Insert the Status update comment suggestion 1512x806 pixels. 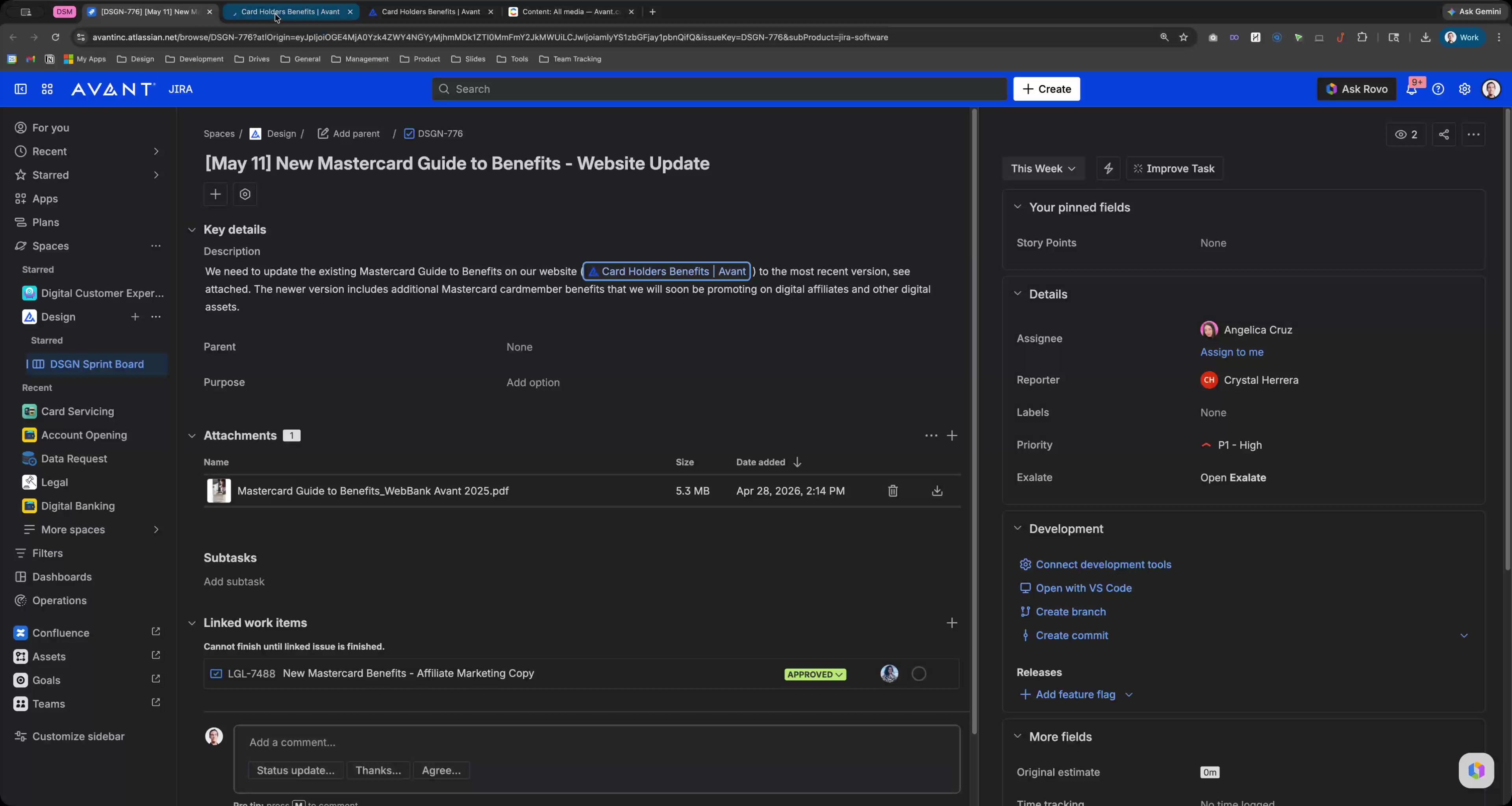click(x=295, y=771)
